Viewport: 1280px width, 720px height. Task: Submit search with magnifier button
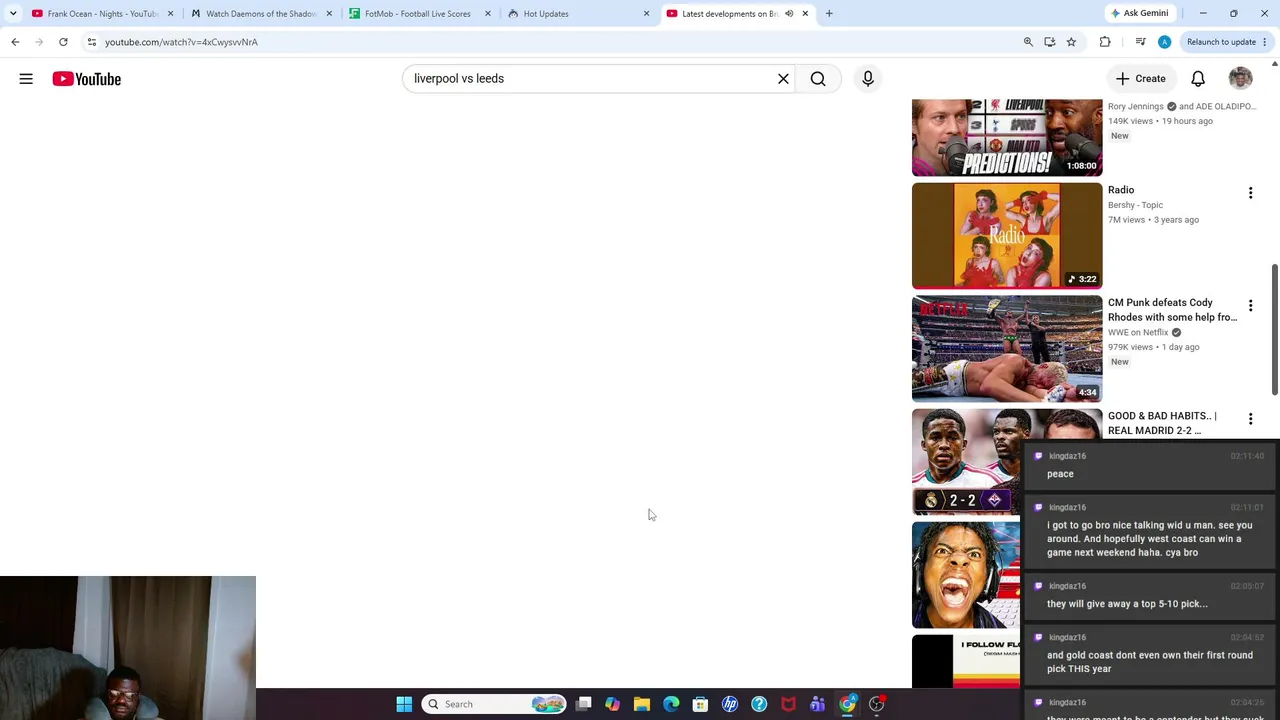click(x=818, y=79)
